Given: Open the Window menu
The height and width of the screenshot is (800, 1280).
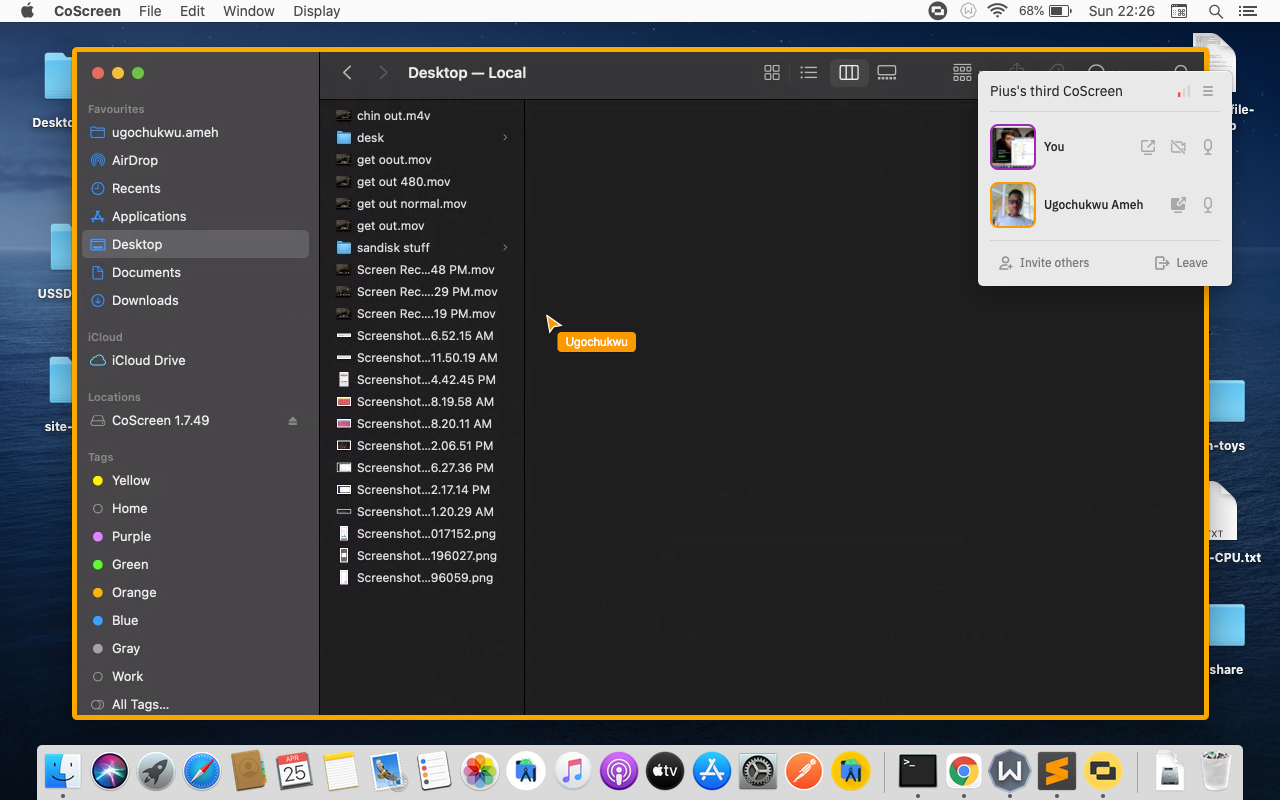Looking at the screenshot, I should (248, 11).
